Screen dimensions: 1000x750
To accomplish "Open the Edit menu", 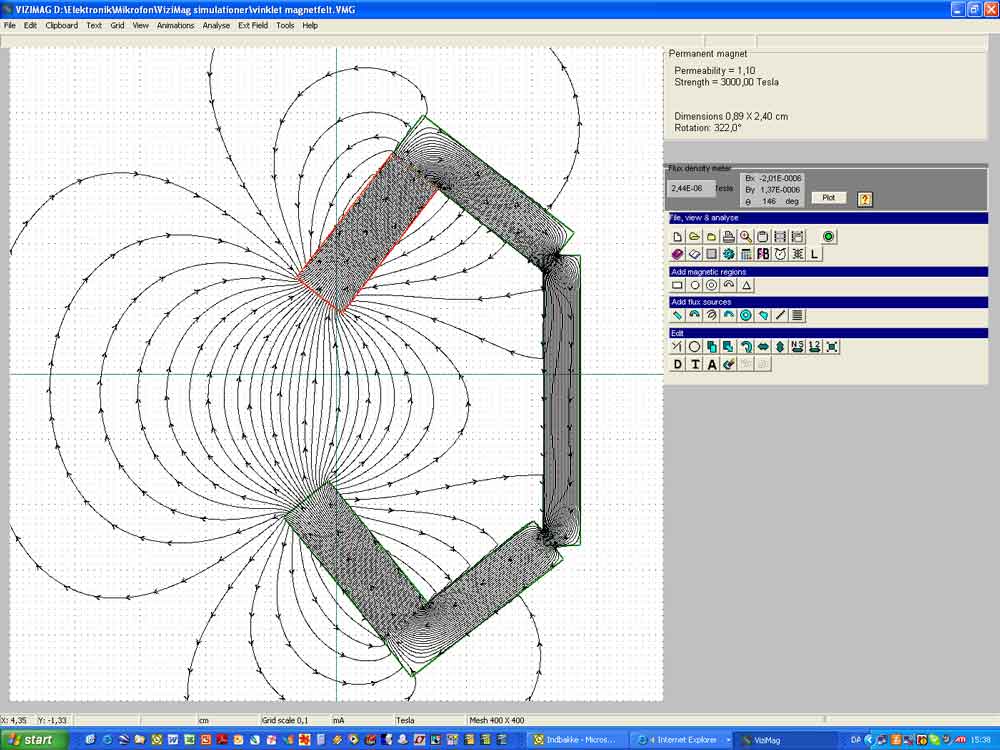I will tap(30, 26).
